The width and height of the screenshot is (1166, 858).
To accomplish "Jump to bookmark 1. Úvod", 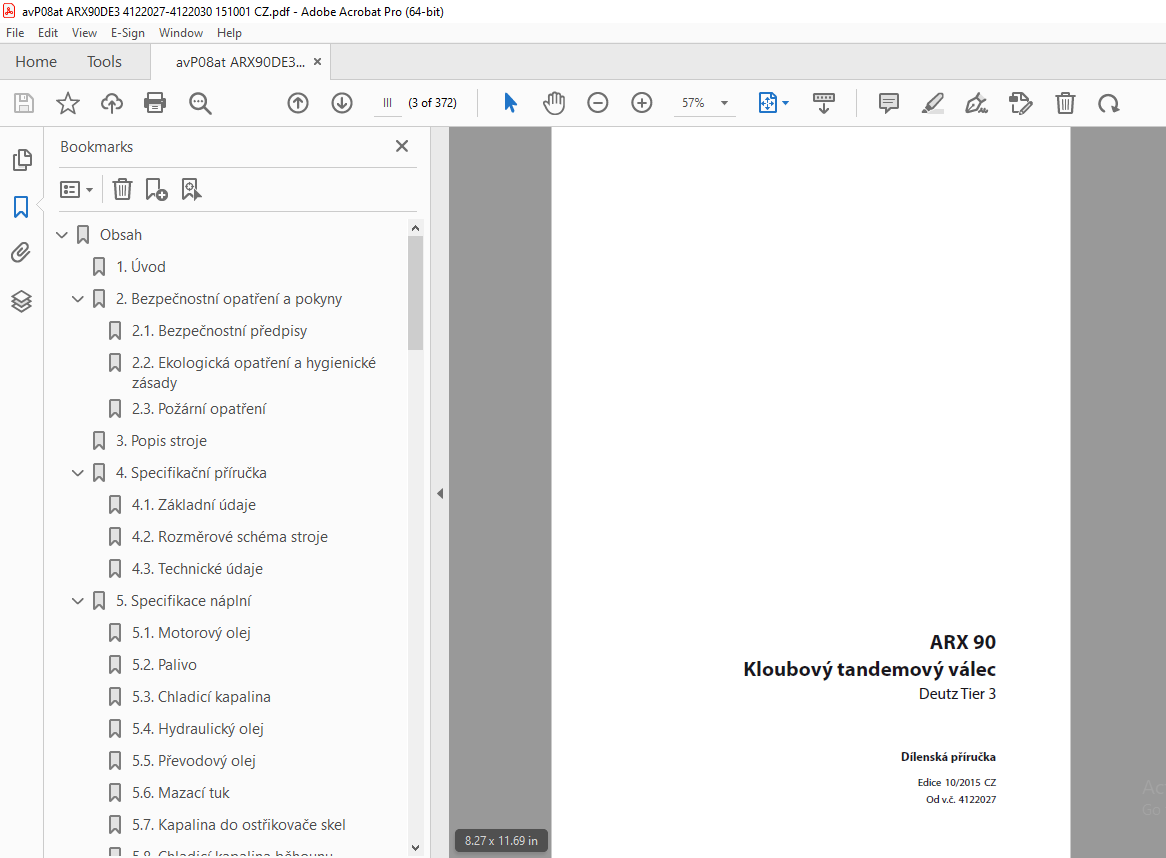I will tap(141, 267).
